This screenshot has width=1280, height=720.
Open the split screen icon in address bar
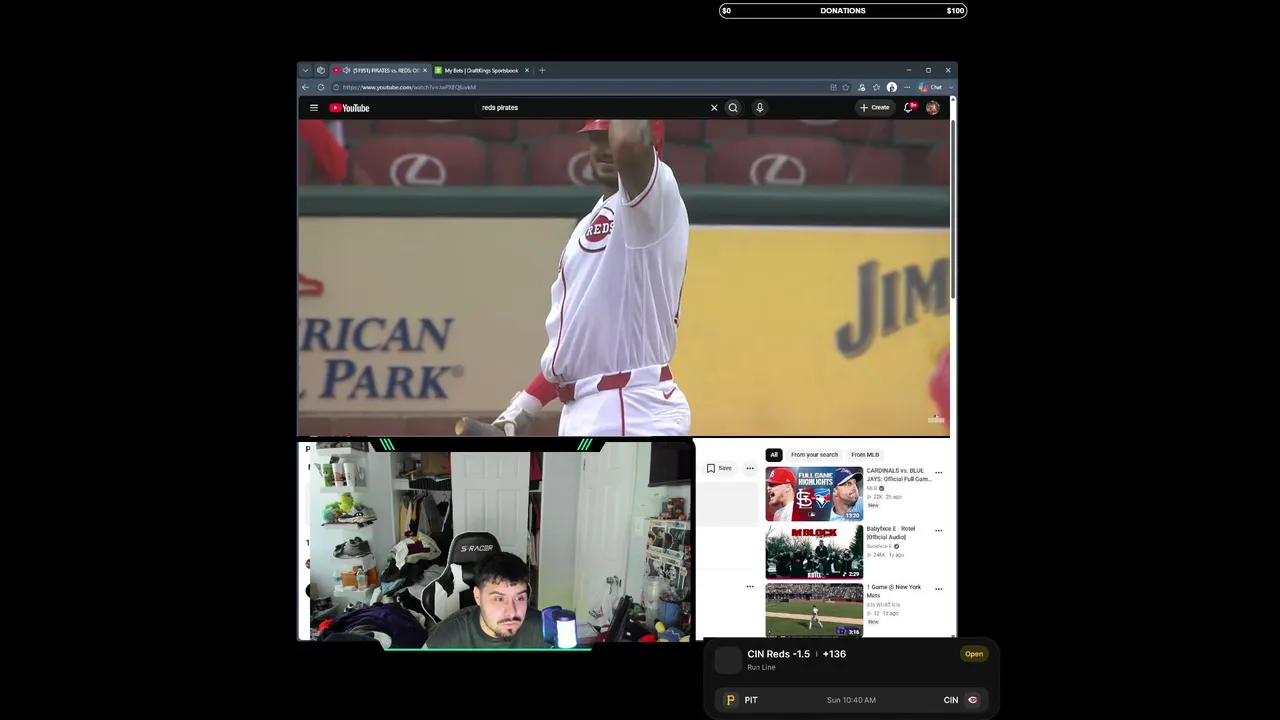(x=833, y=87)
